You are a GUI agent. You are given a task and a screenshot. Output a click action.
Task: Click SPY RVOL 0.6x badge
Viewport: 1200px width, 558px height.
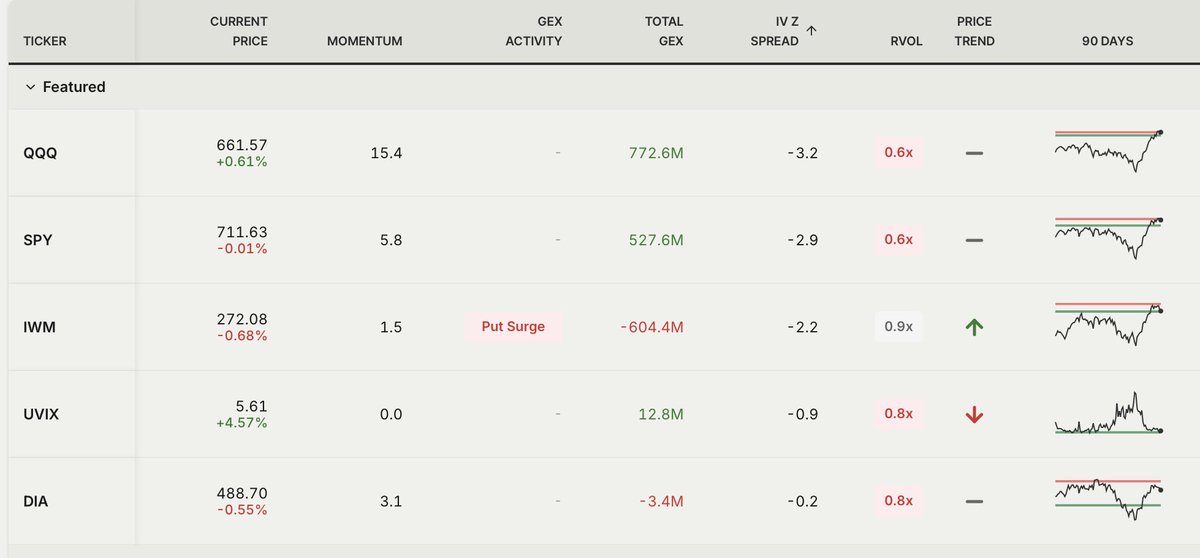click(x=899, y=240)
